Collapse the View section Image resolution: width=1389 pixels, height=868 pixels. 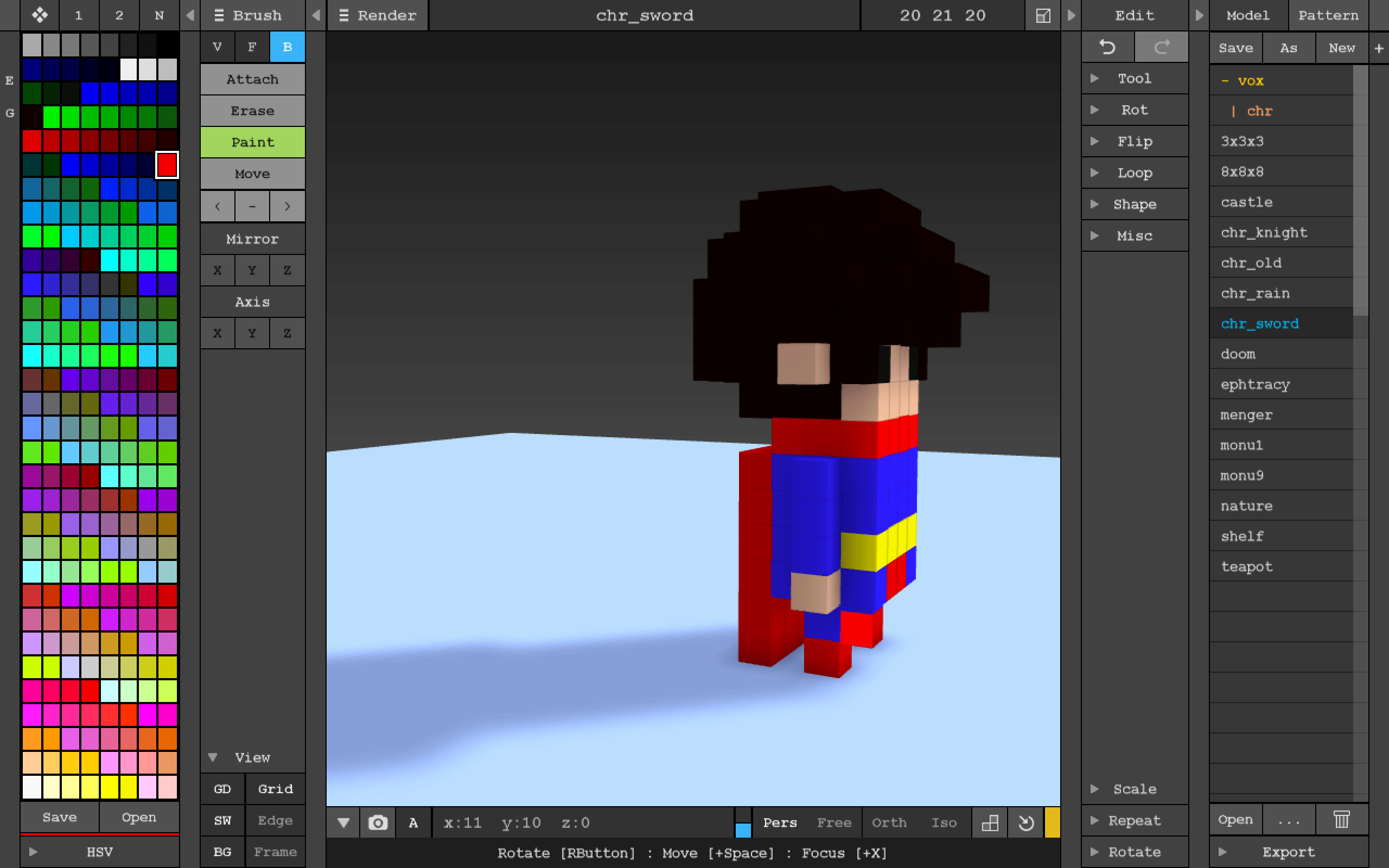click(252, 758)
